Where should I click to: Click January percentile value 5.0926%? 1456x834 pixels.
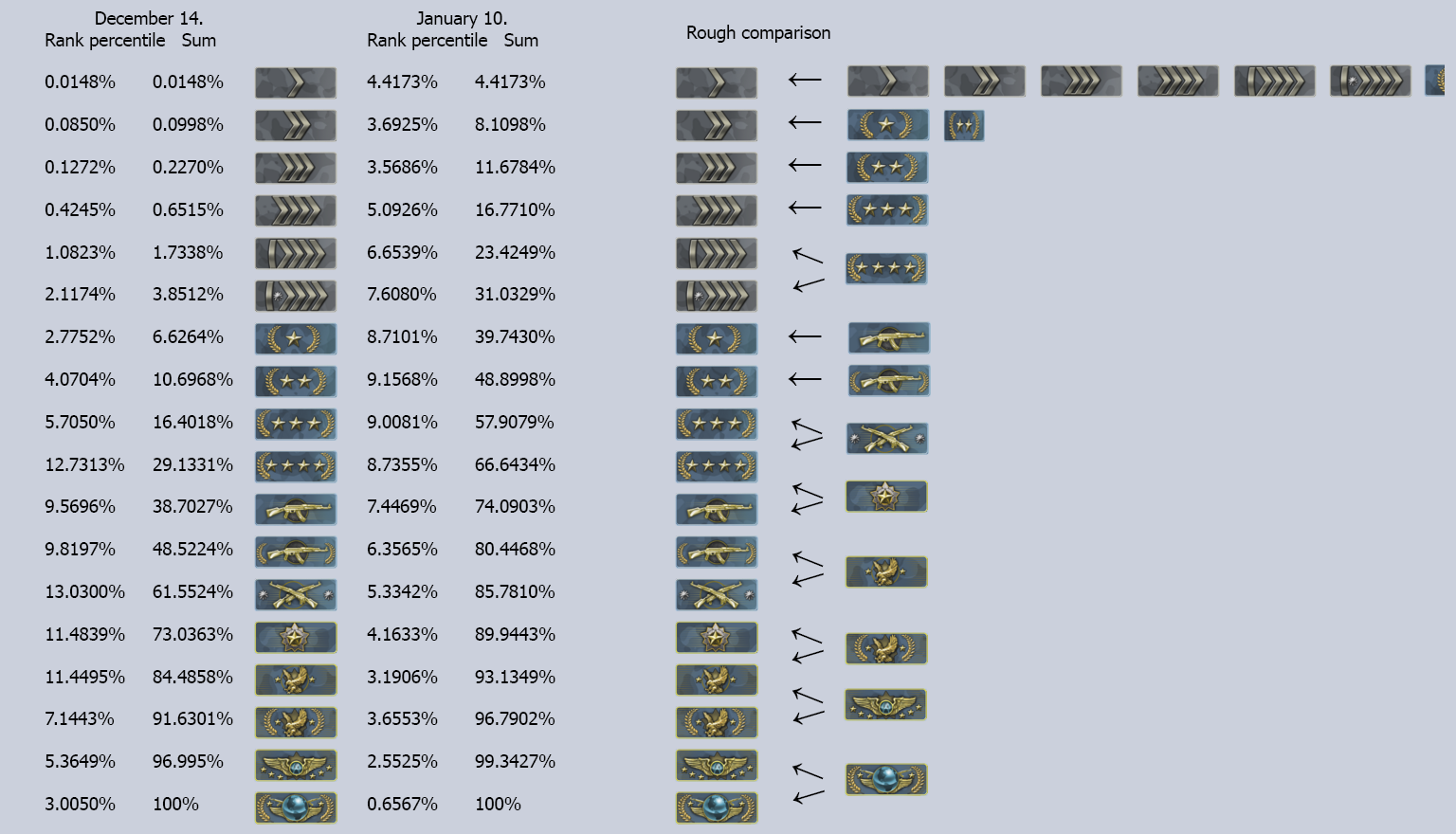point(403,210)
